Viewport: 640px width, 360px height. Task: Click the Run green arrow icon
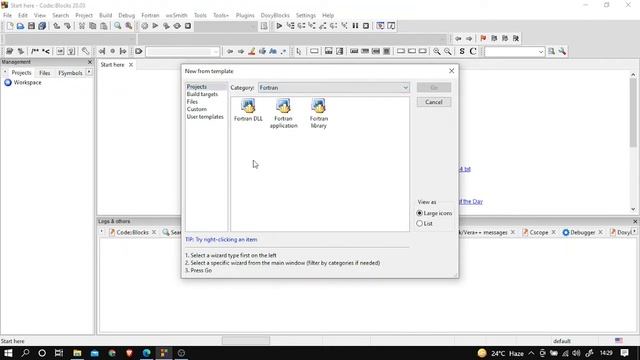pos(155,26)
